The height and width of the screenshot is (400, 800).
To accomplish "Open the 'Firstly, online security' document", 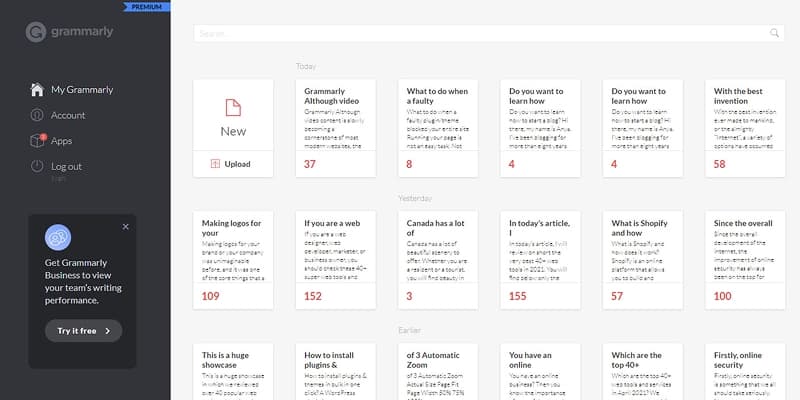I will [x=745, y=372].
